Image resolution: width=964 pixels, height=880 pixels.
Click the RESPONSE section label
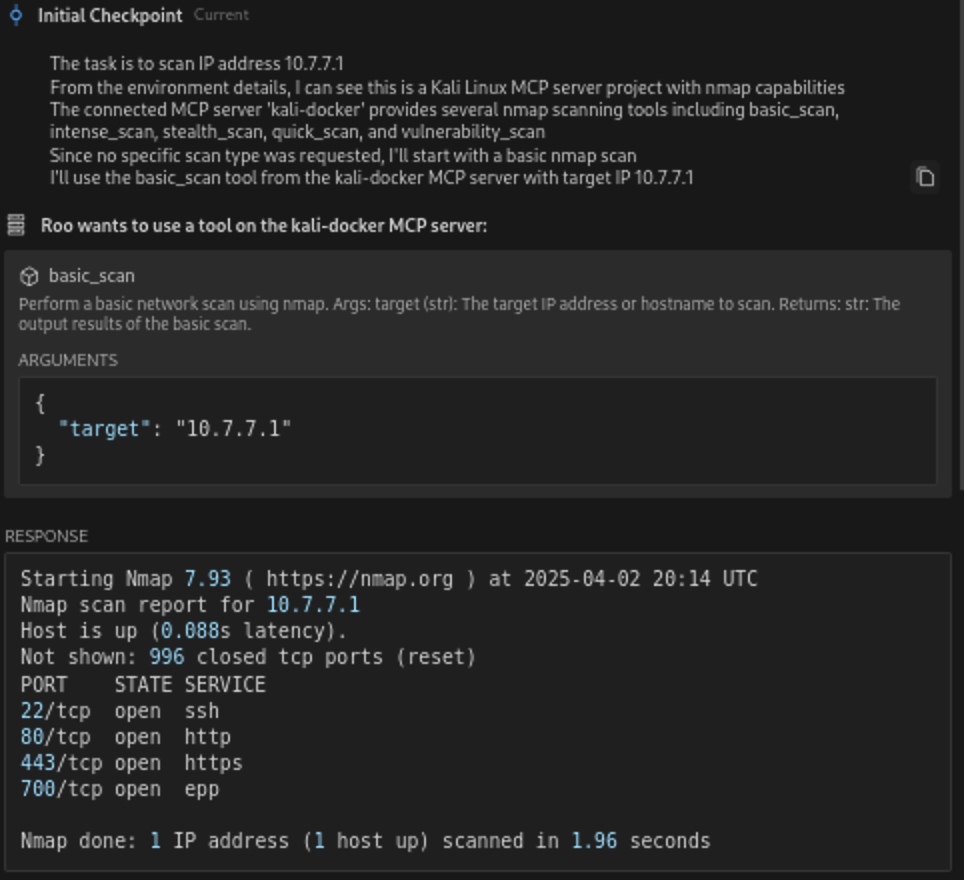click(x=47, y=536)
